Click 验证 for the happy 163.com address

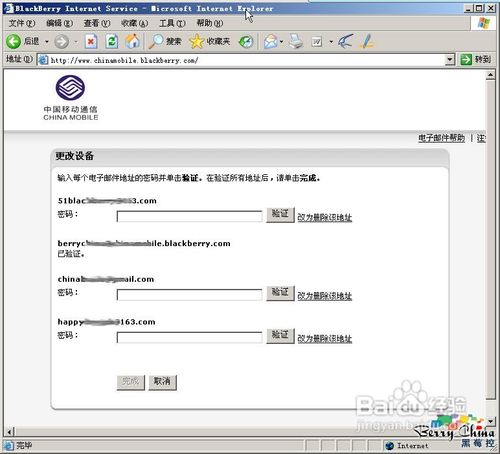[x=280, y=336]
